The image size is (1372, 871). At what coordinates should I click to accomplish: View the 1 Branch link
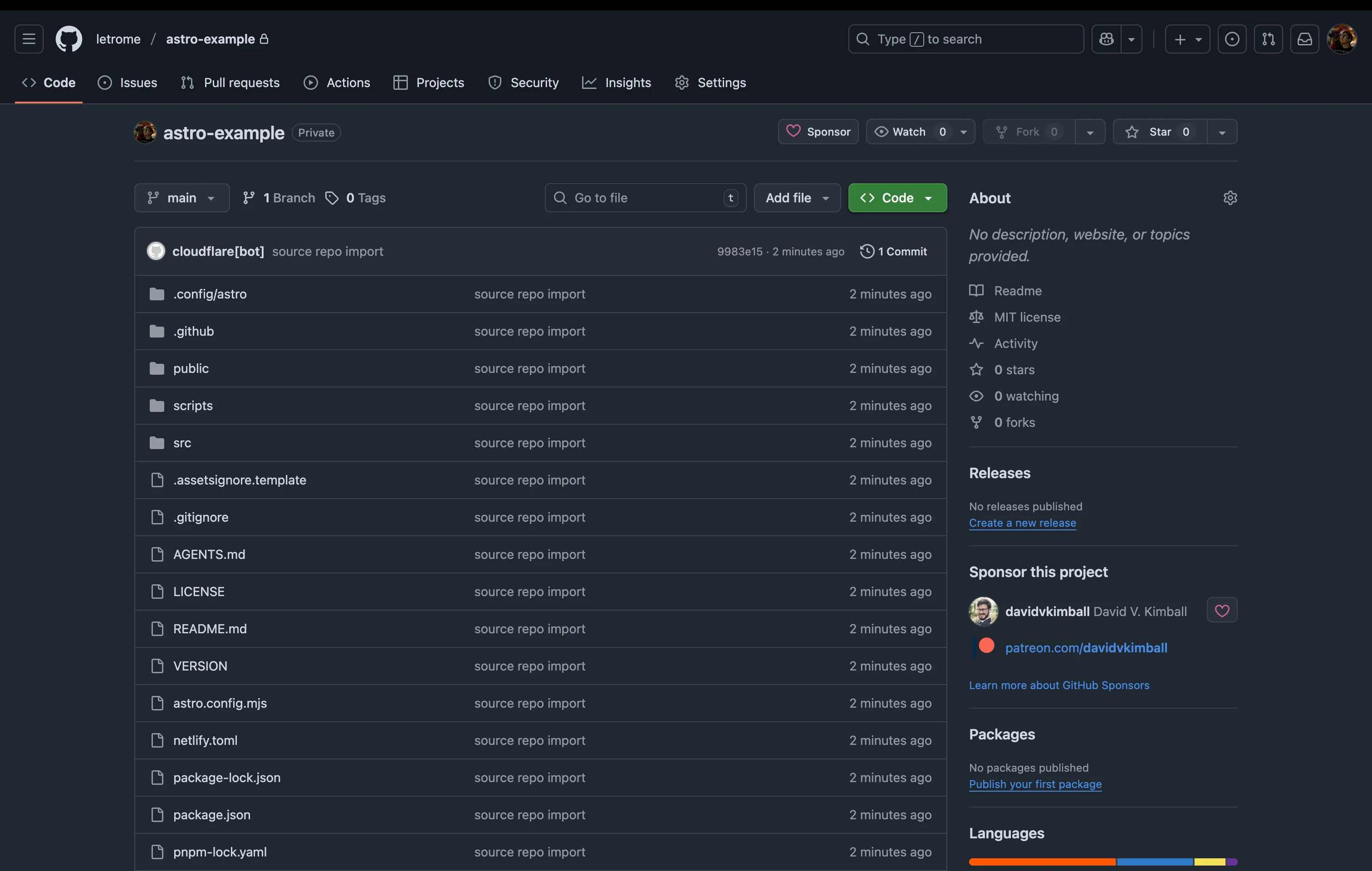pyautogui.click(x=279, y=198)
